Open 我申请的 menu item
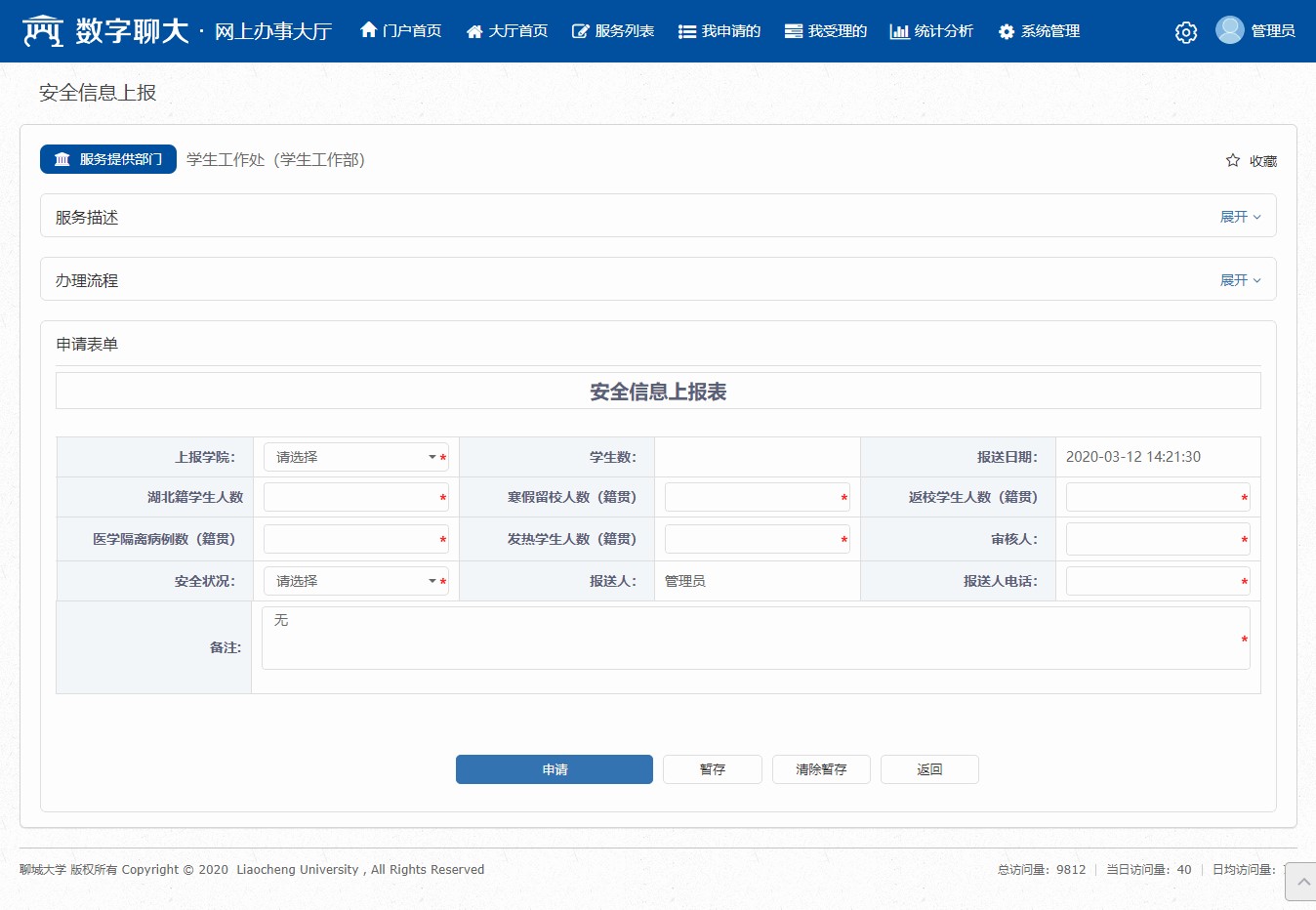This screenshot has width=1316, height=910. (x=720, y=31)
